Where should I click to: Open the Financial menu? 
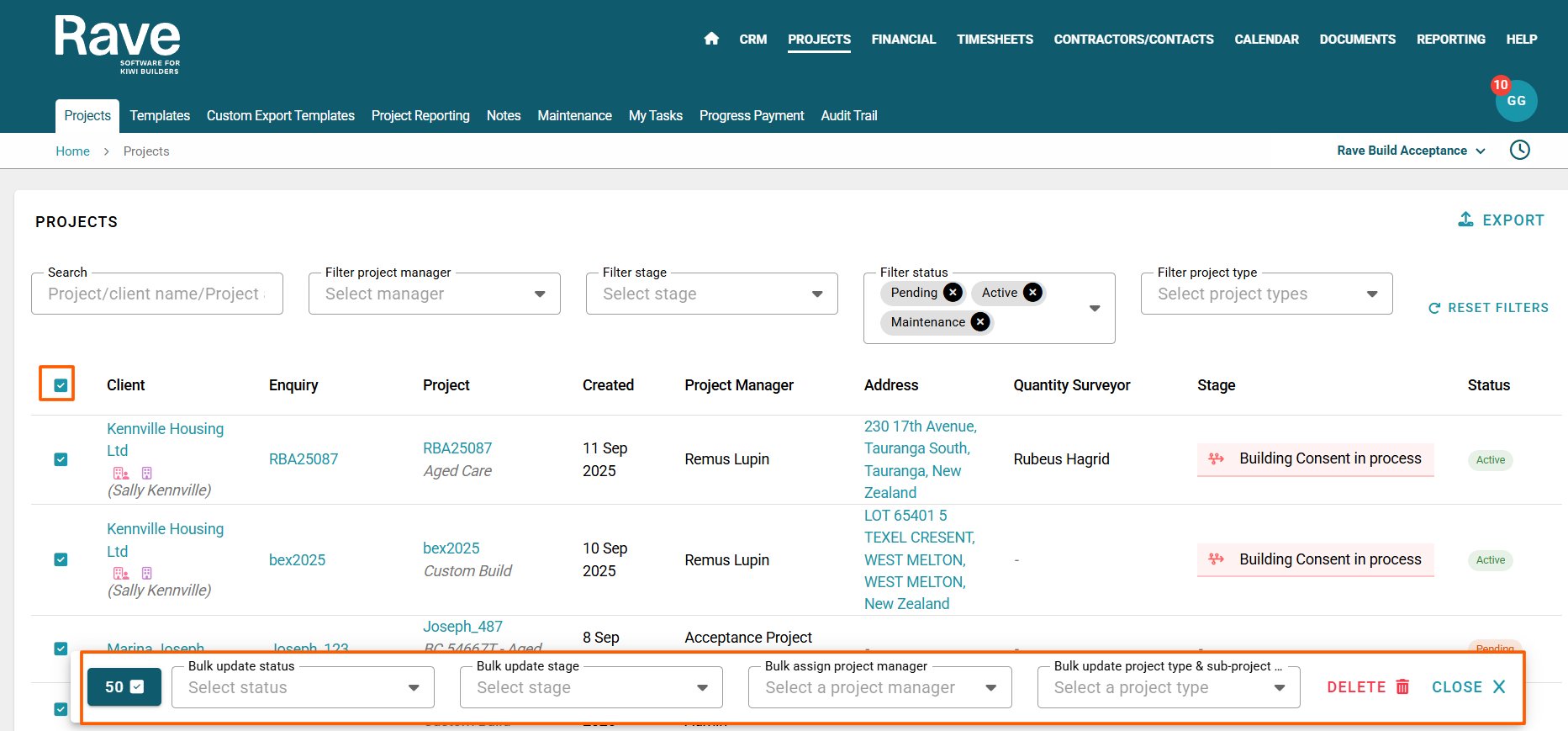(903, 40)
